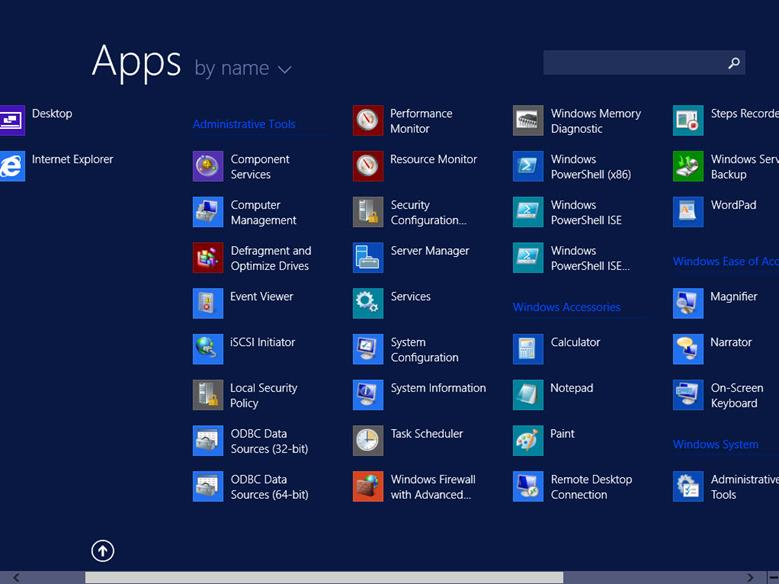Open Computer Management icon
Screen dimensions: 779x584
point(208,212)
